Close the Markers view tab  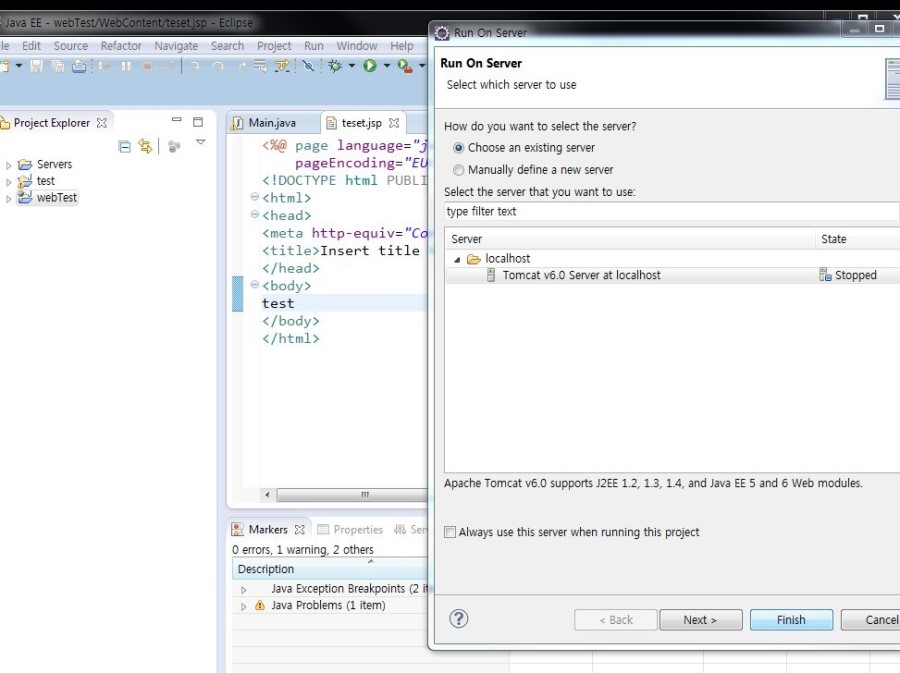(300, 530)
